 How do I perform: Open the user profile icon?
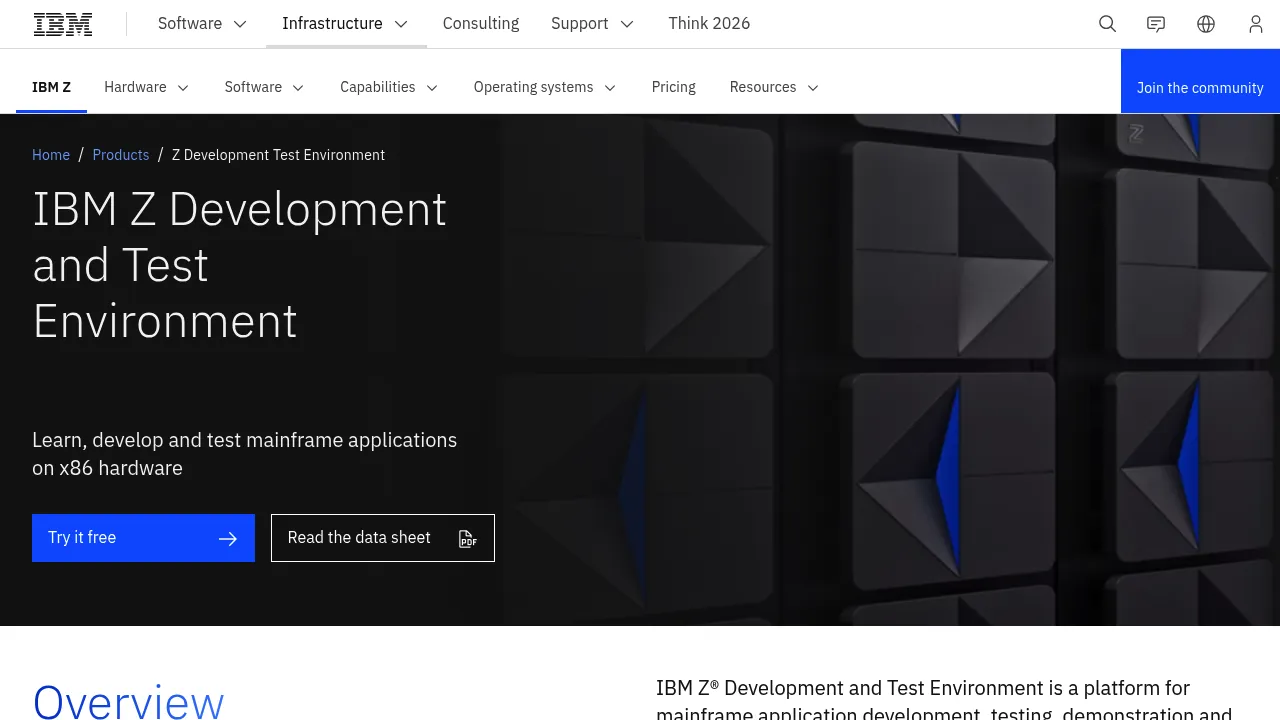click(1256, 24)
